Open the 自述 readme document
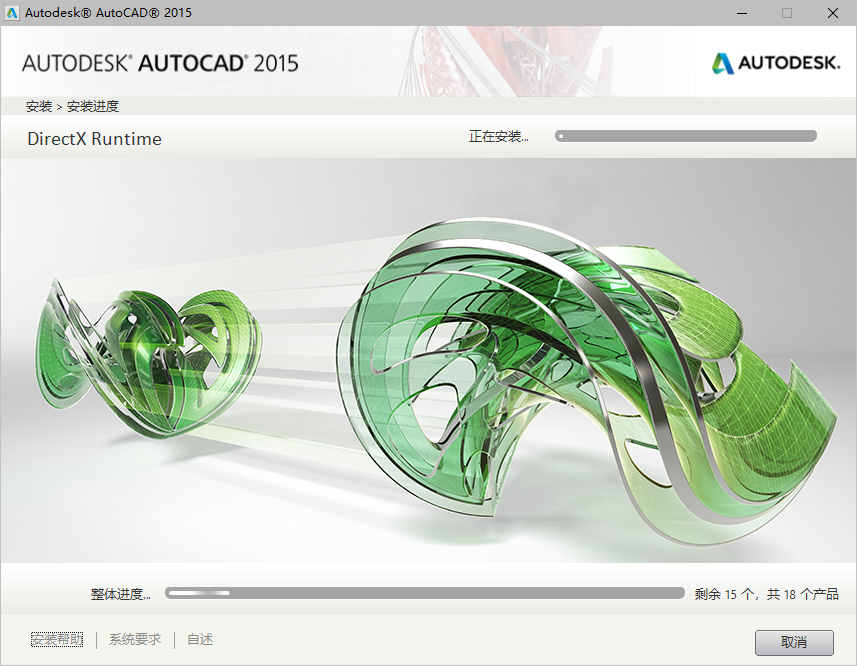This screenshot has width=857, height=666. pyautogui.click(x=198, y=639)
